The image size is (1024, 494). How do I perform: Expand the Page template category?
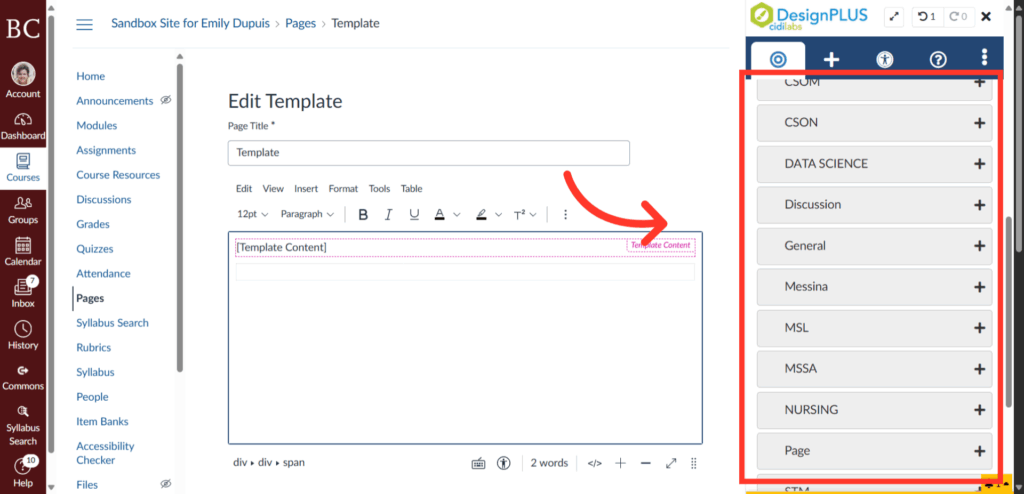[x=874, y=452]
